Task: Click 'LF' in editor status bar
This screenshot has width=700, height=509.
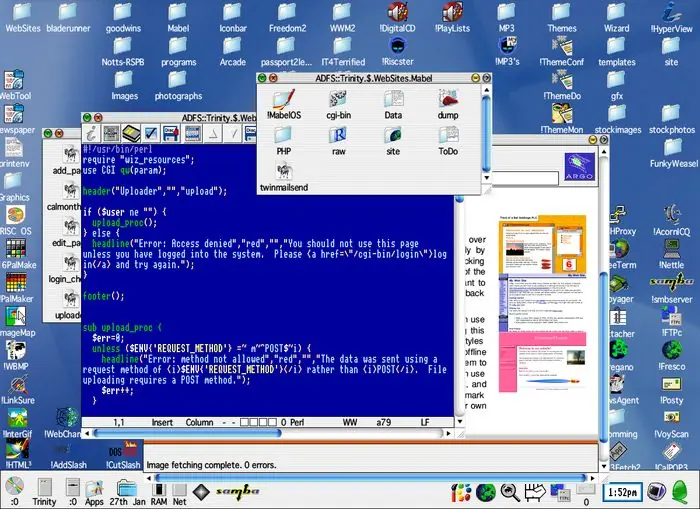Action: [425, 422]
